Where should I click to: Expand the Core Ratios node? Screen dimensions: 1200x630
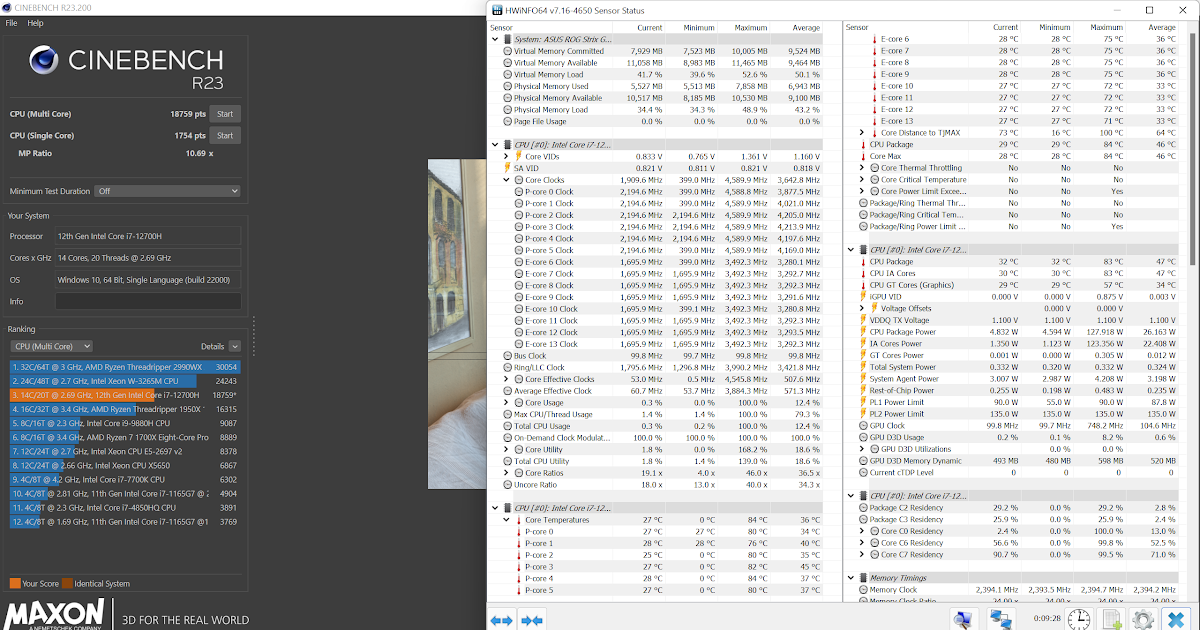507,473
